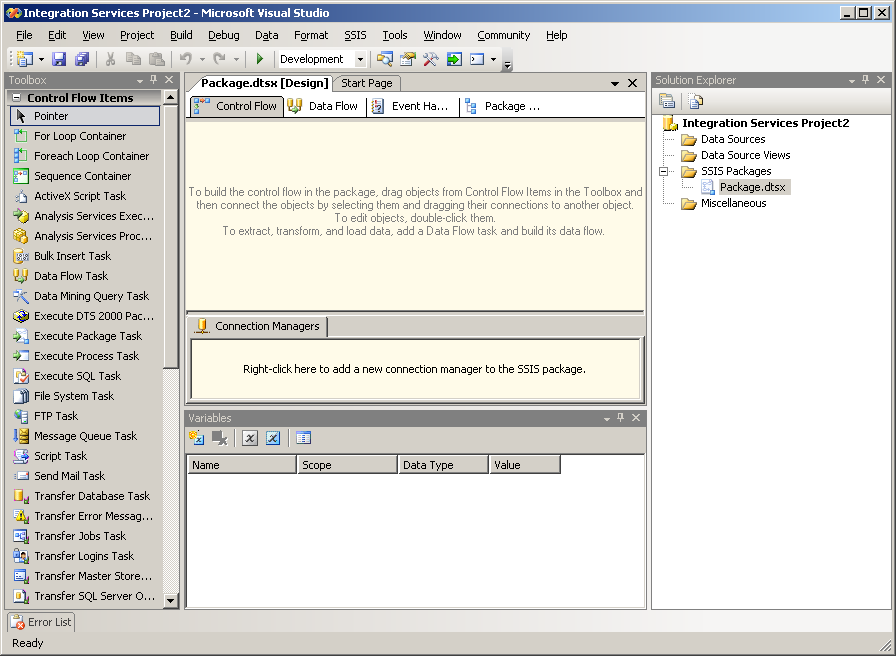This screenshot has width=896, height=656.
Task: Toggle auto-hide pin on Toolbox panel
Action: (153, 80)
